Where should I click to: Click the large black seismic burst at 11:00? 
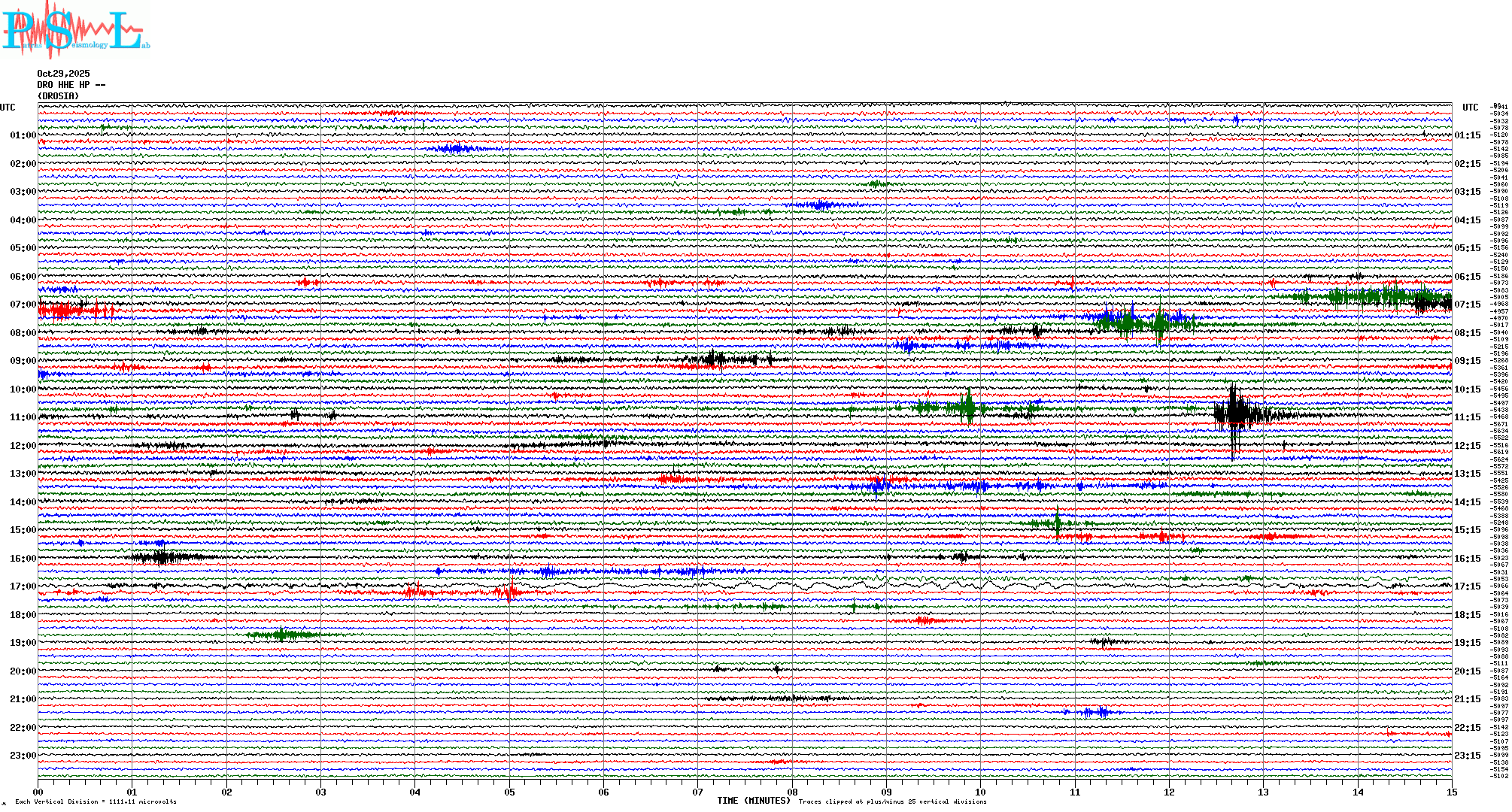coord(1235,414)
